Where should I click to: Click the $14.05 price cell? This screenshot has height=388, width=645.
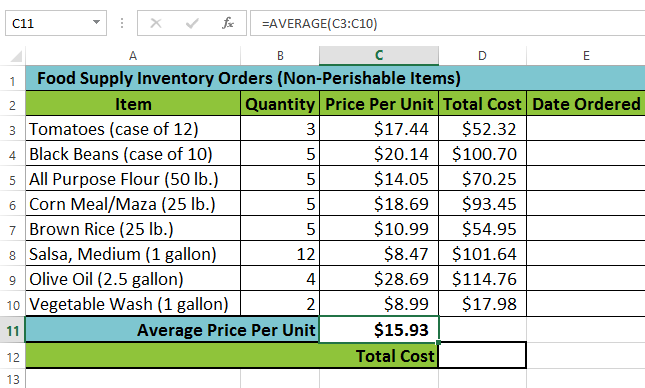[x=379, y=179]
